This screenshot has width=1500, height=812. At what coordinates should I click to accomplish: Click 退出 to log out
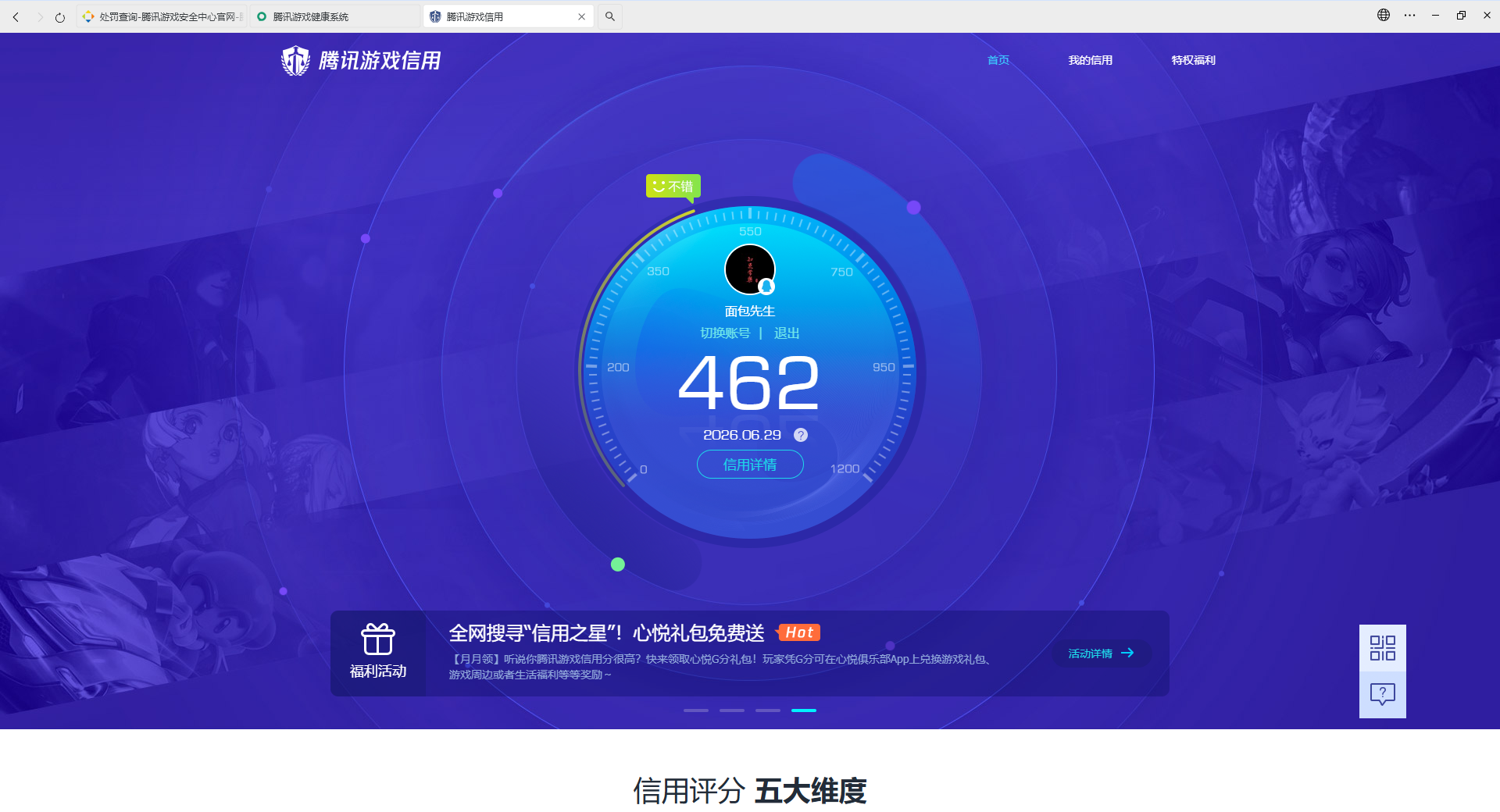pyautogui.click(x=787, y=333)
